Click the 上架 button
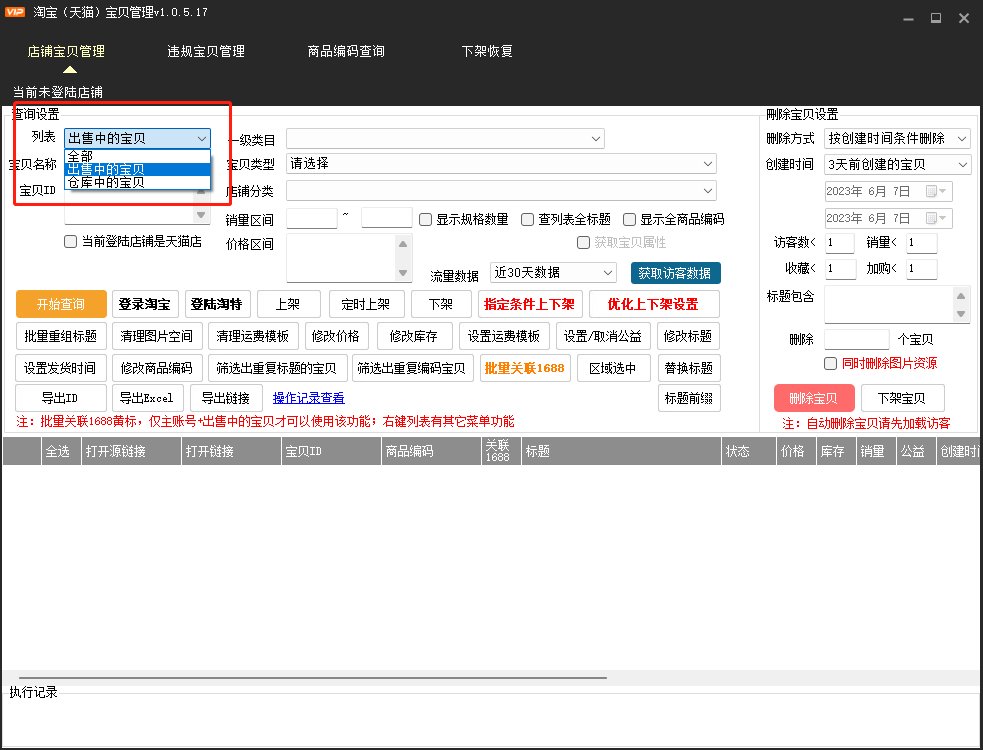Screen dimensions: 983x750 click(288, 304)
